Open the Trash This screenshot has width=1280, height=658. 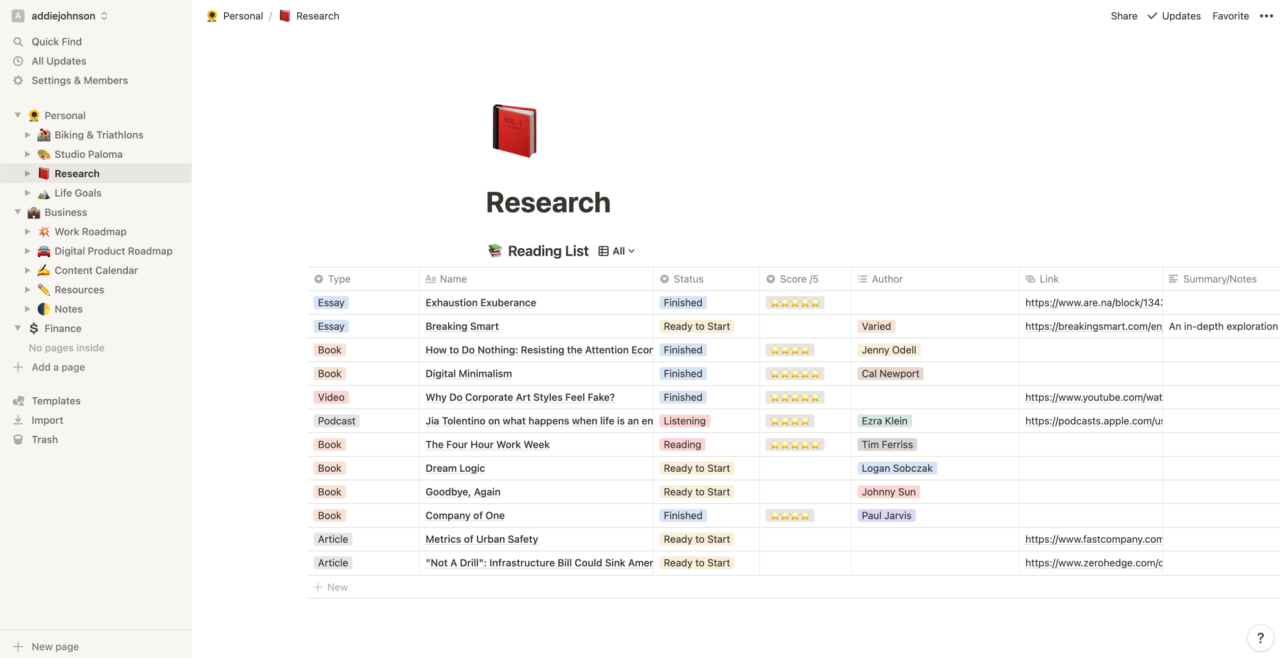(44, 439)
